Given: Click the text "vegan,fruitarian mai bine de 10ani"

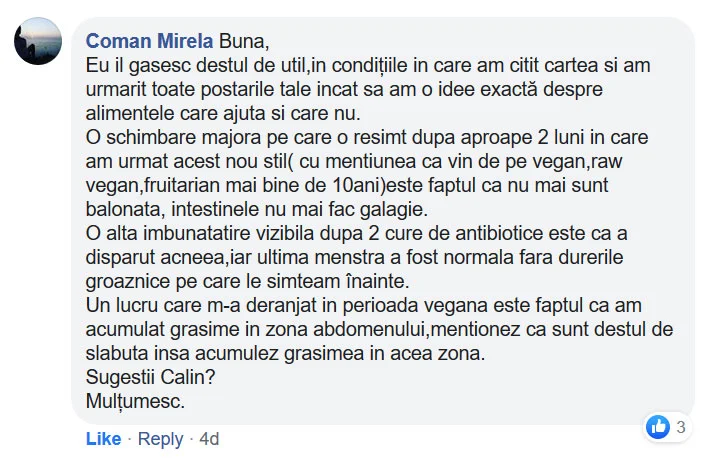Looking at the screenshot, I should point(223,186).
